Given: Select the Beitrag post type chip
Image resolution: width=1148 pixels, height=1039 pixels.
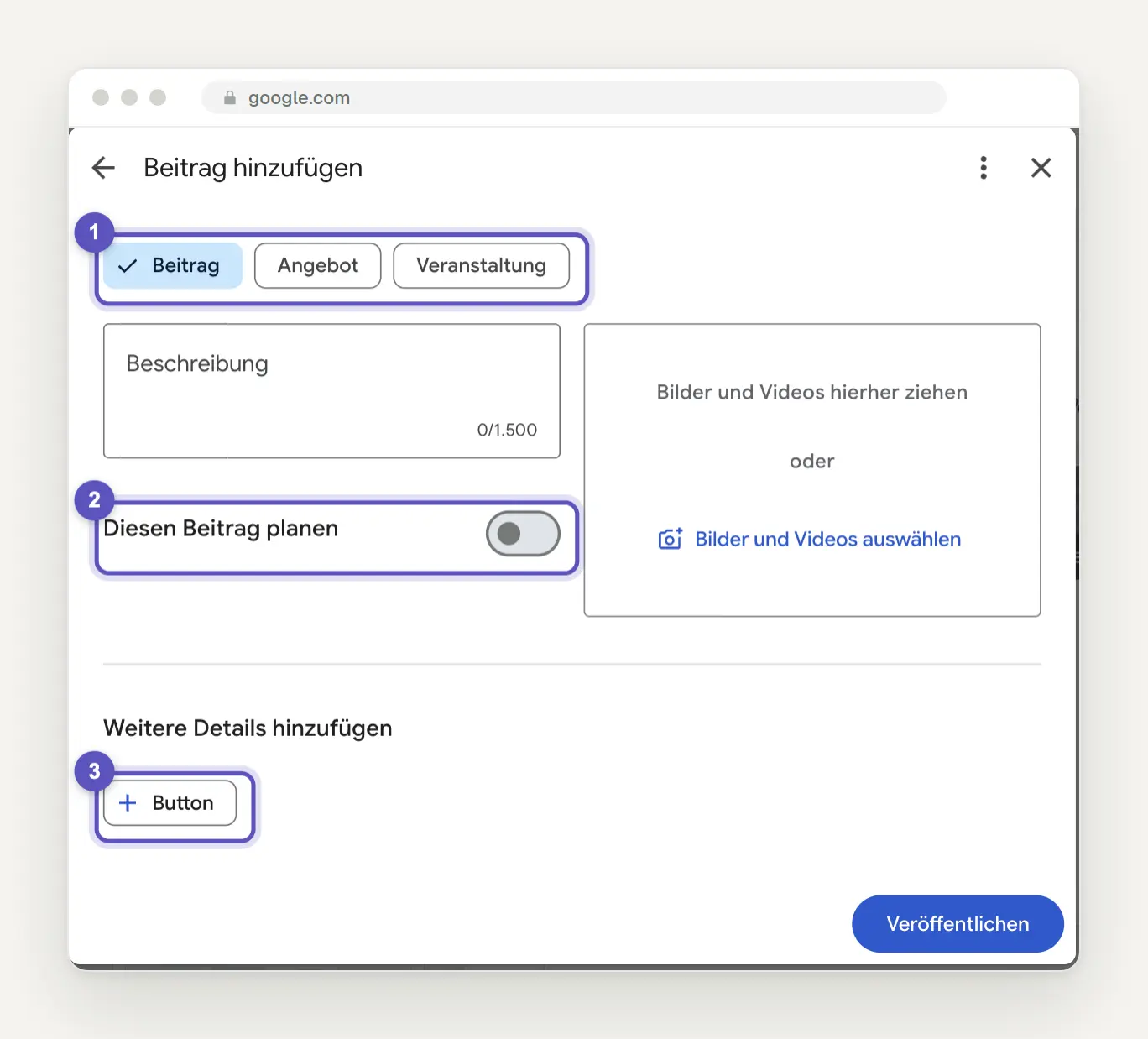Looking at the screenshot, I should [173, 266].
